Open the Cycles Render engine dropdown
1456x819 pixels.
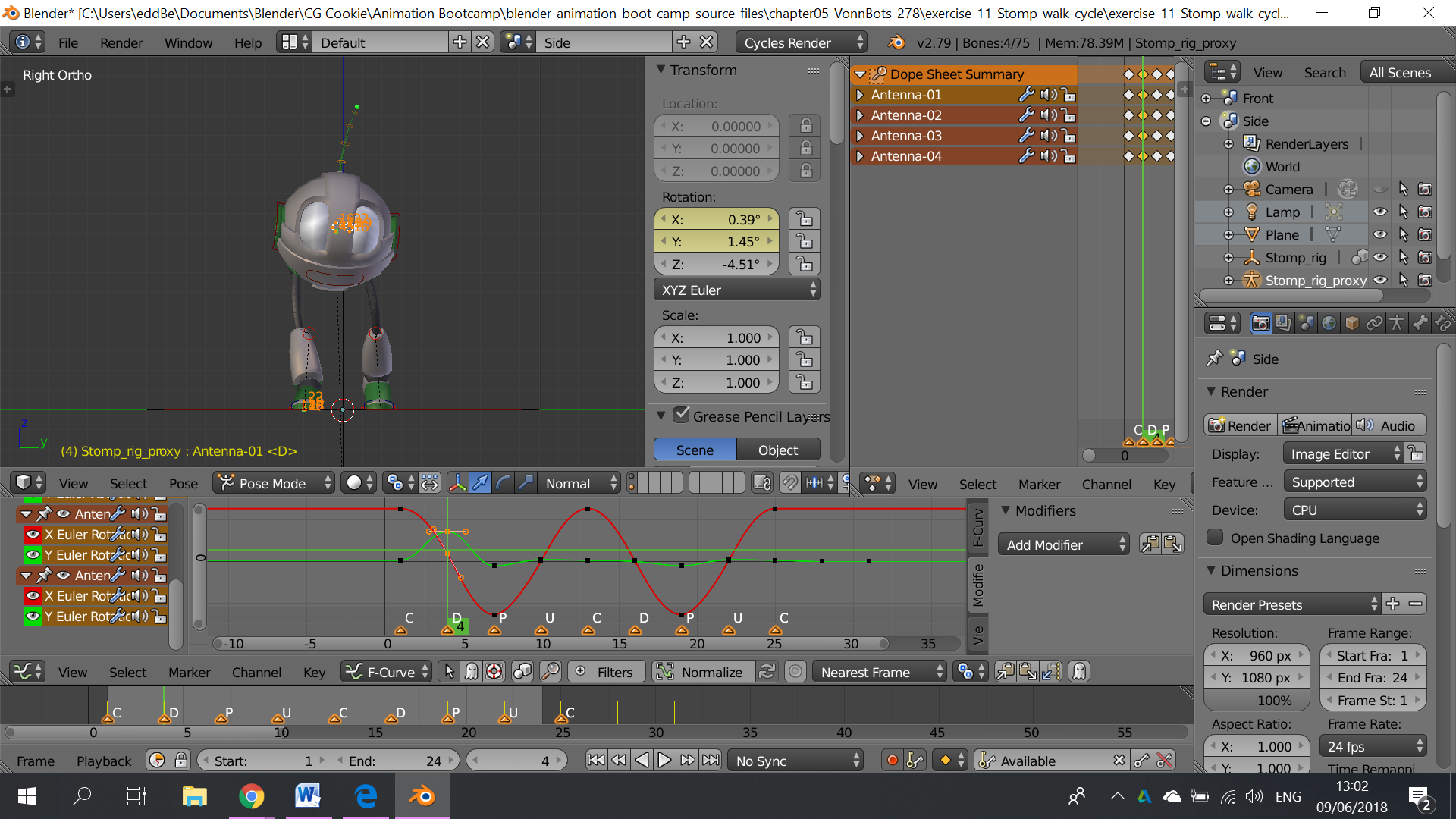pos(802,42)
